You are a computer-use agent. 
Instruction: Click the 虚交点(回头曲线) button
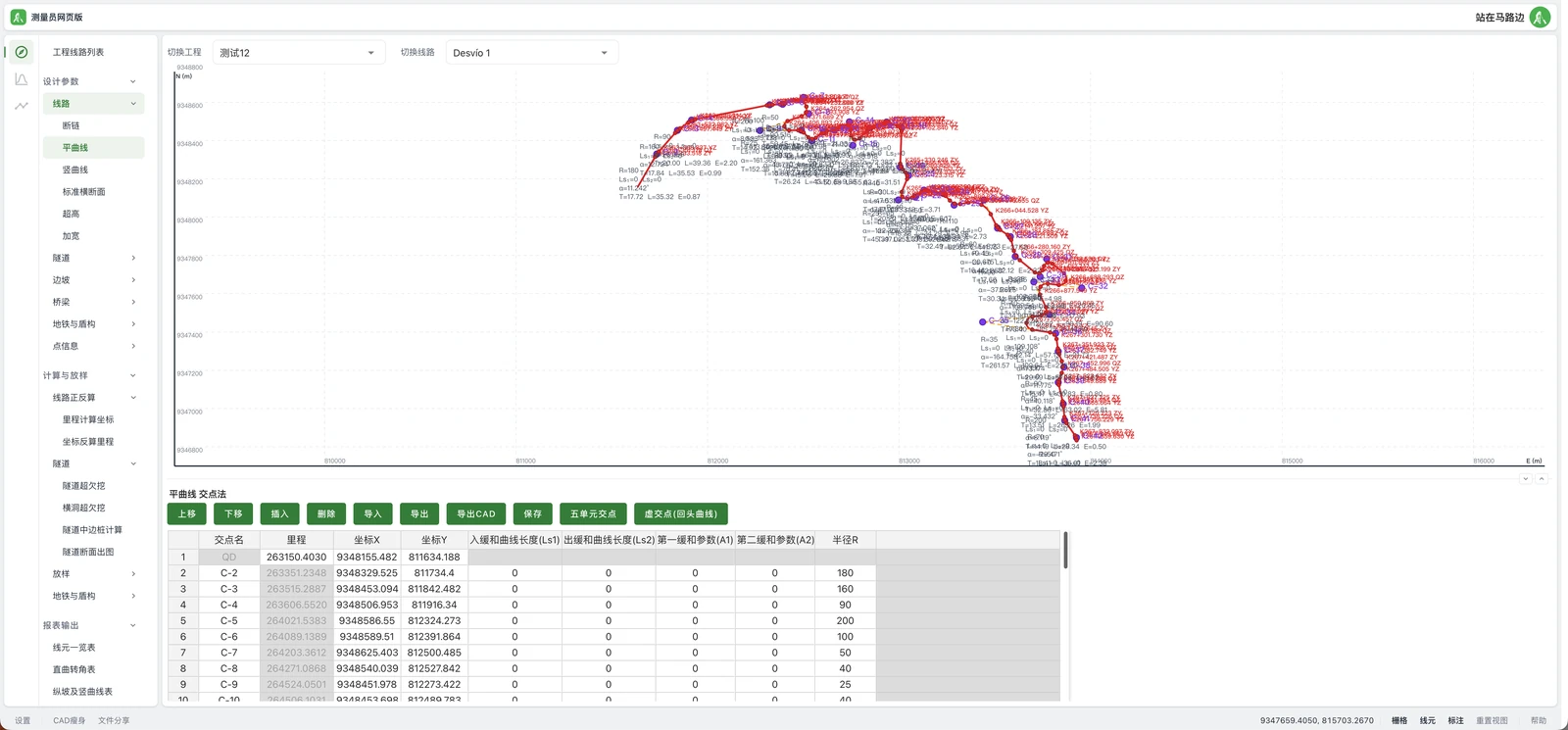point(680,513)
